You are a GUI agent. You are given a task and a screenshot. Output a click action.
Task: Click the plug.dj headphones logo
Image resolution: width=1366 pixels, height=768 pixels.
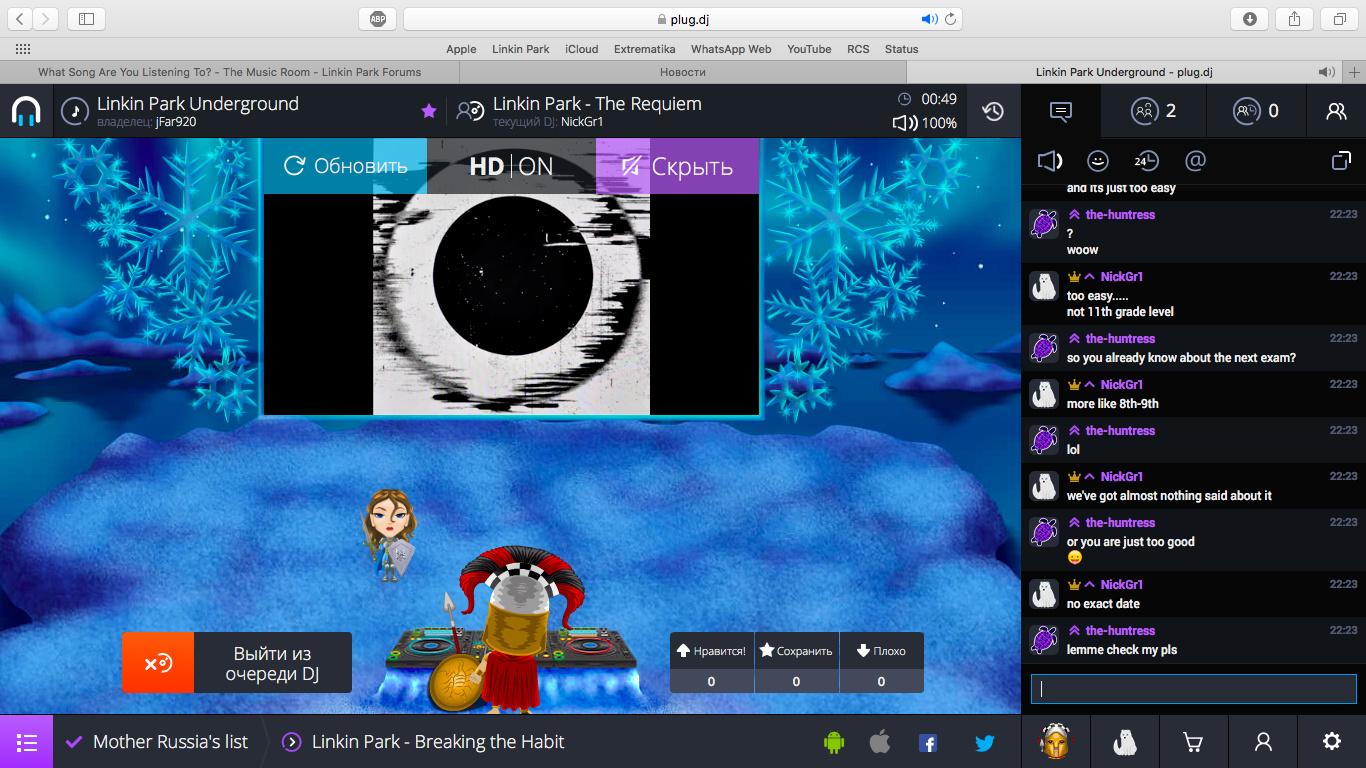point(27,111)
